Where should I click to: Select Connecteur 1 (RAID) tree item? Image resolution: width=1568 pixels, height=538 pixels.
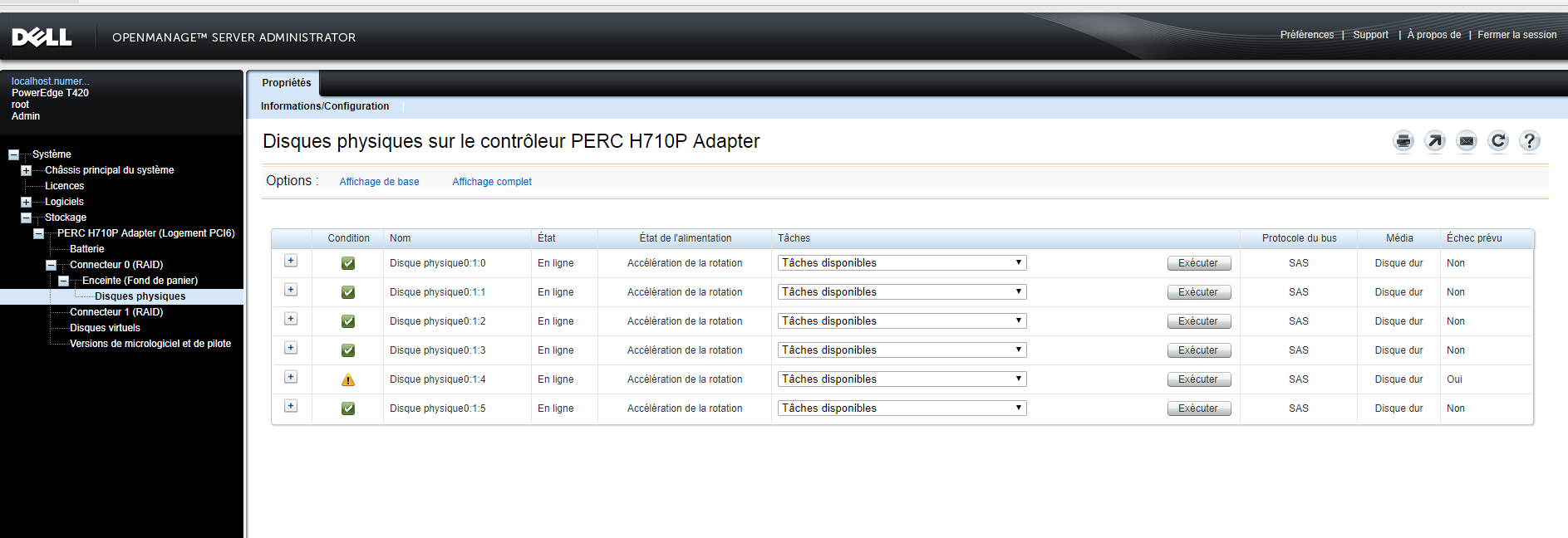coord(116,312)
